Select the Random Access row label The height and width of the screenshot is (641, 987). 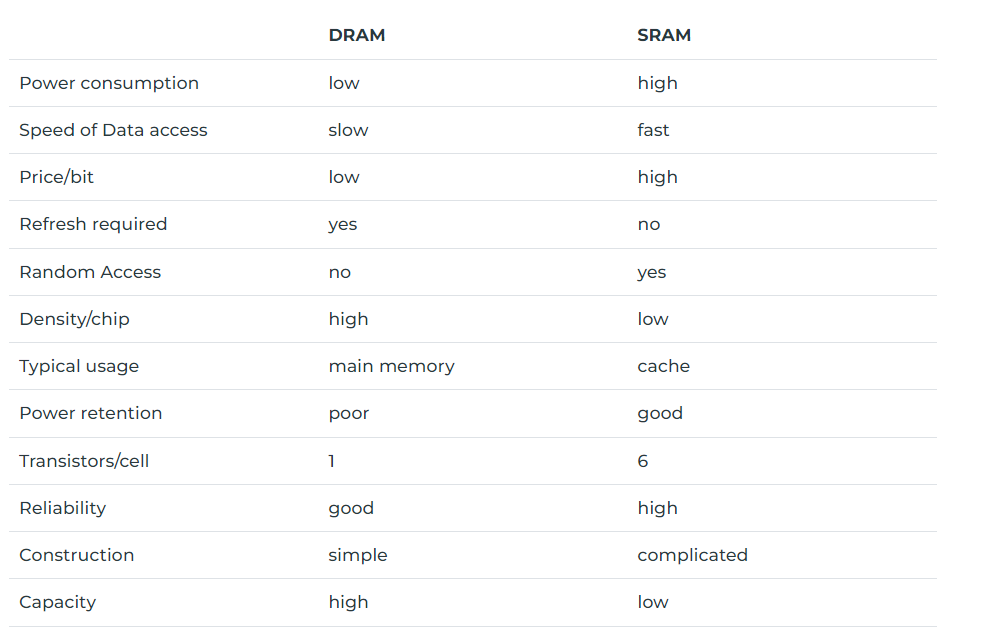[x=90, y=272]
